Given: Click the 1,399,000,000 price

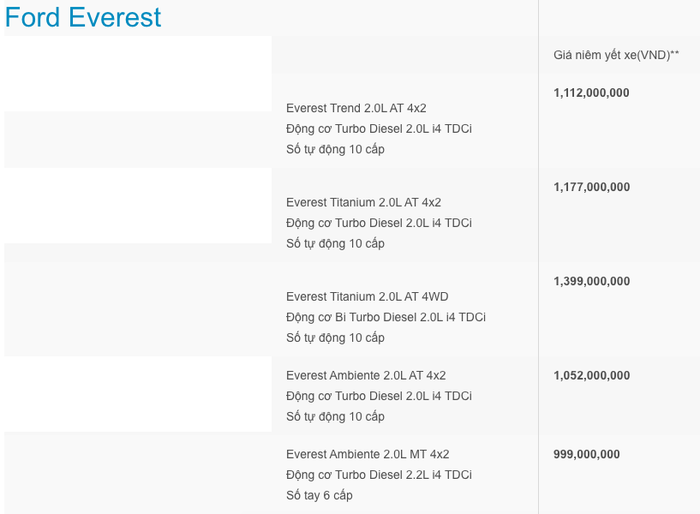Looking at the screenshot, I should [x=591, y=282].
